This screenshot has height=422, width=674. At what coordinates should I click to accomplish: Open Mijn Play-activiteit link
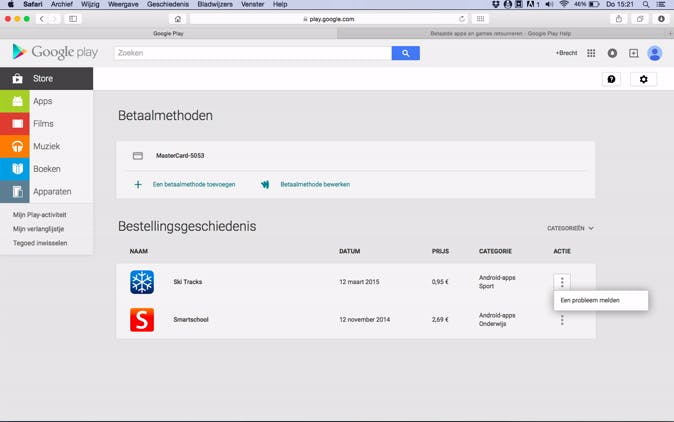(x=40, y=214)
